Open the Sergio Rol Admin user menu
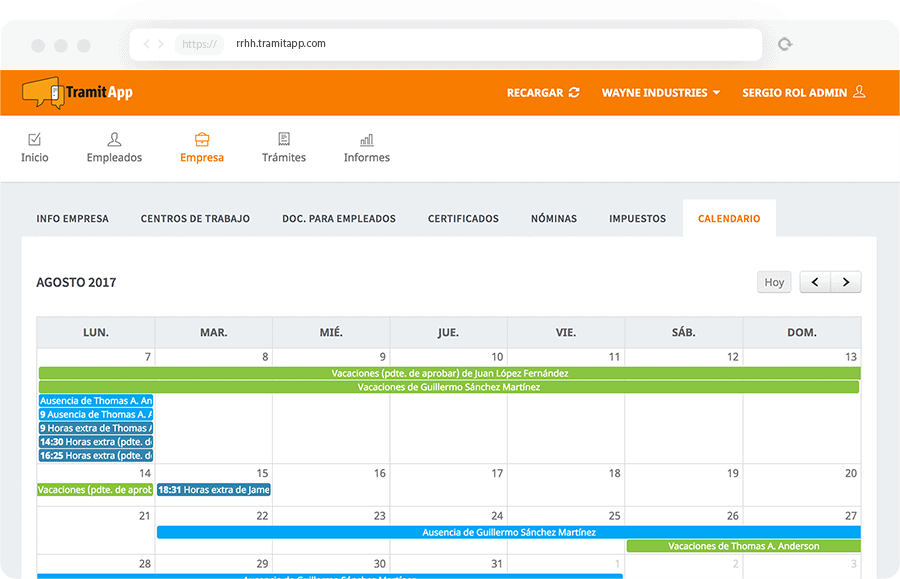Image resolution: width=900 pixels, height=579 pixels. 804,92
